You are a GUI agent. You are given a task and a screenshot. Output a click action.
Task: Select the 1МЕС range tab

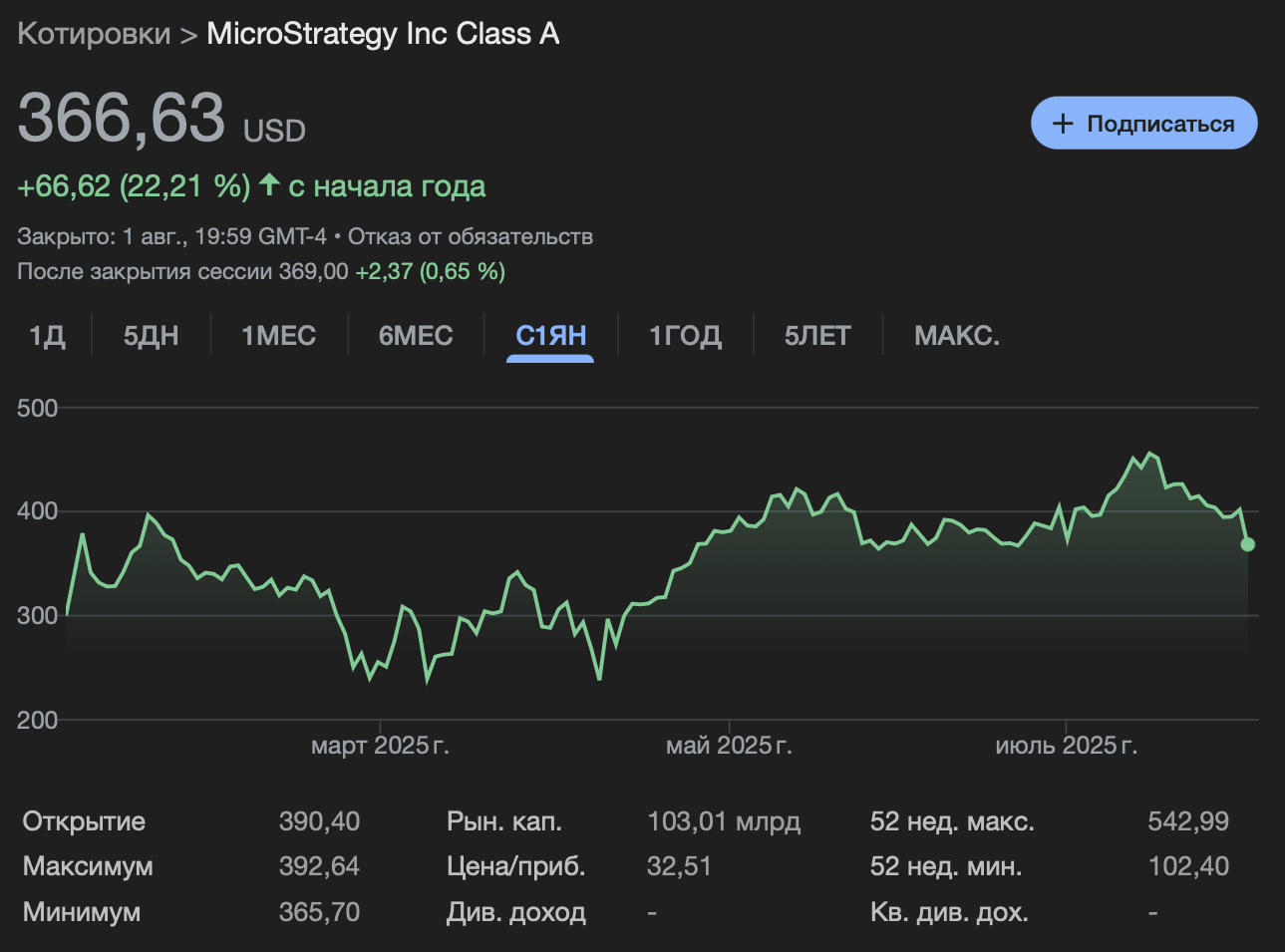[x=278, y=336]
